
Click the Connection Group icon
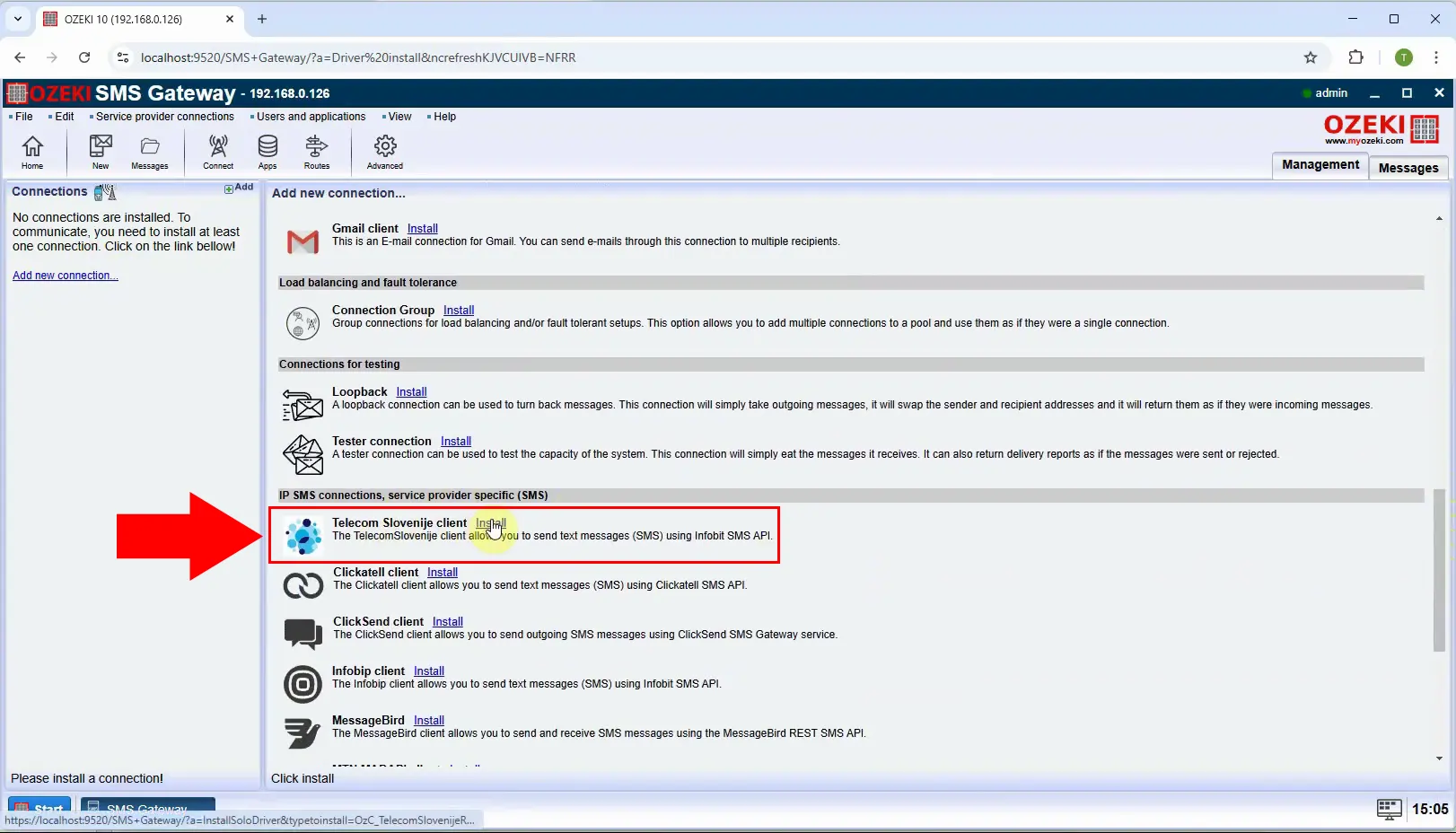[303, 323]
